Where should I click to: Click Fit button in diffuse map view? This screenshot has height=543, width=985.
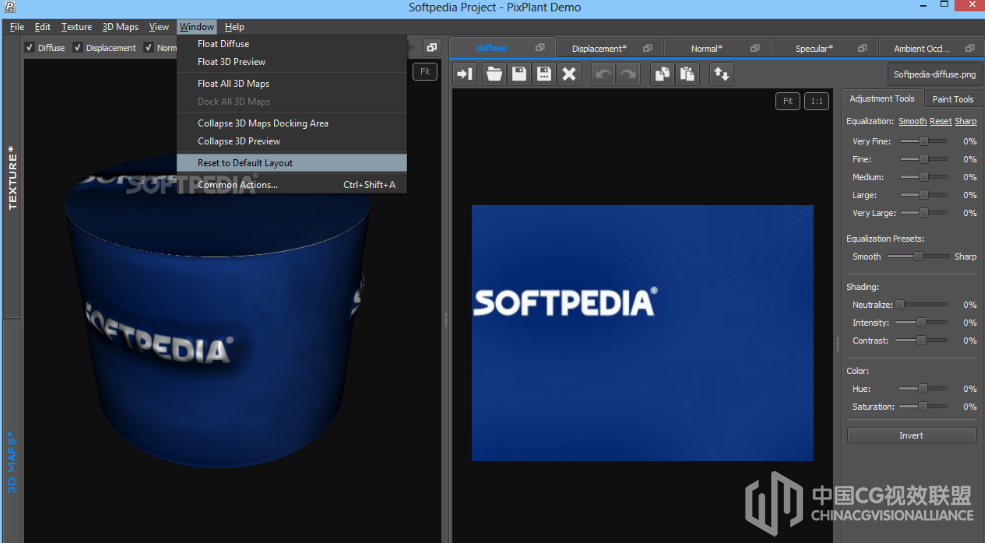coord(788,101)
